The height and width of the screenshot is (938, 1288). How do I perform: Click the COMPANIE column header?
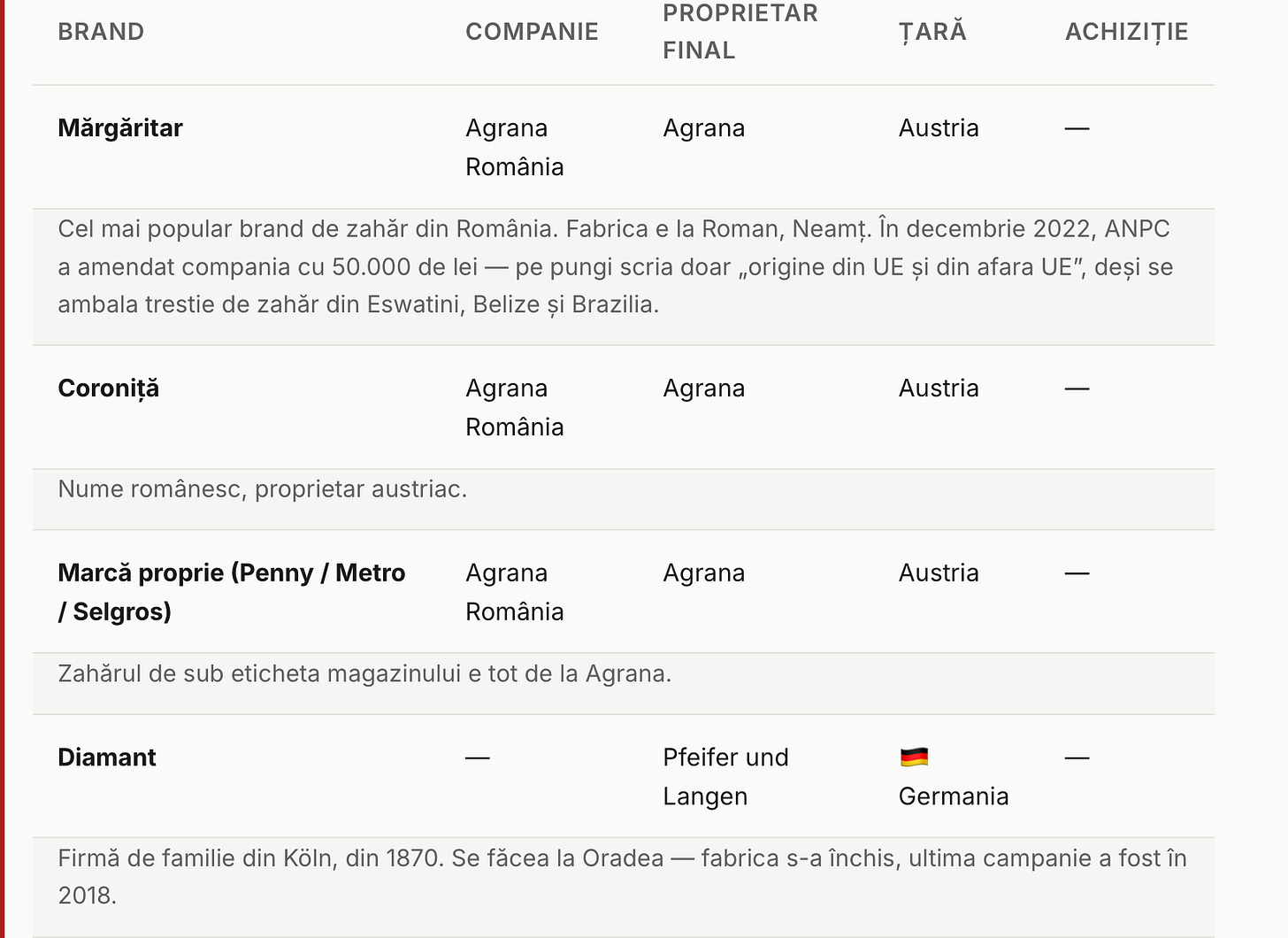pos(532,32)
